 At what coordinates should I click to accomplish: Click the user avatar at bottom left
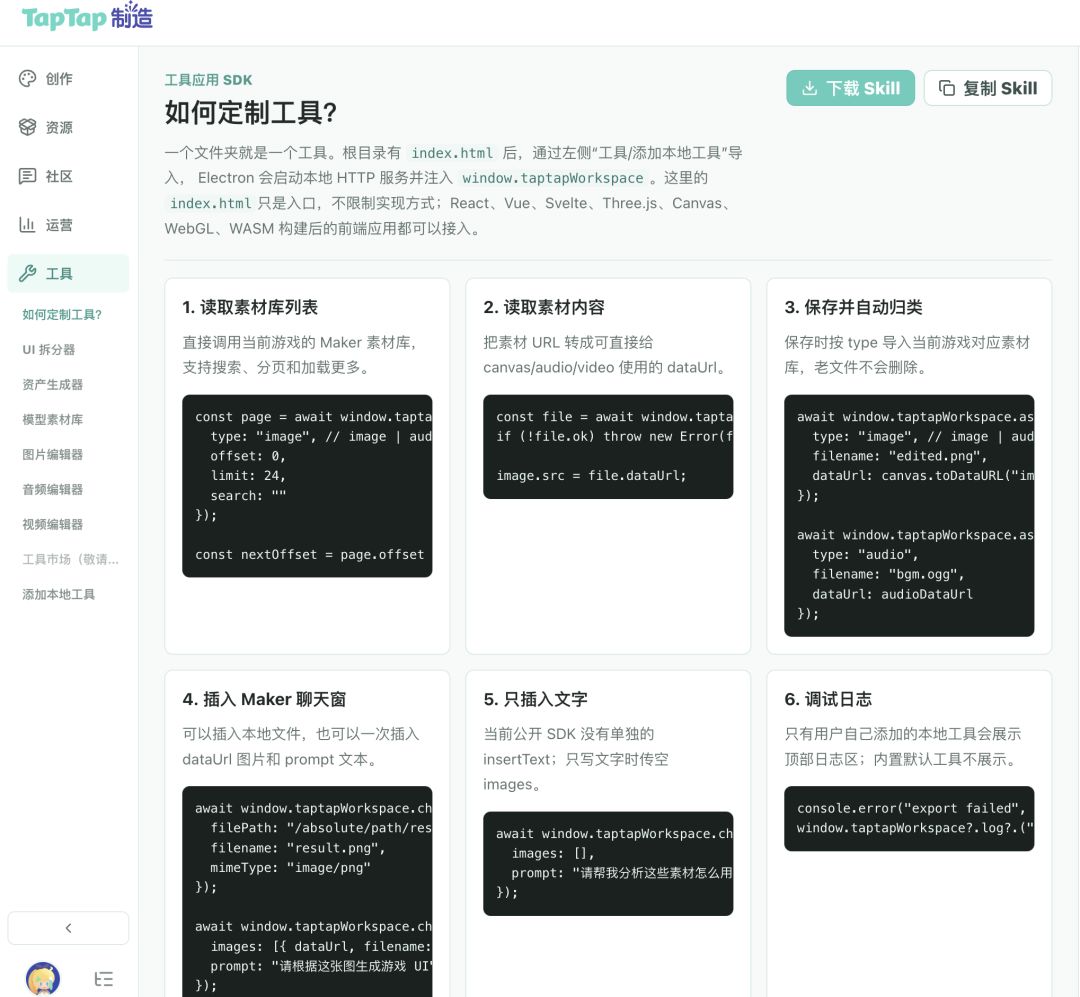(43, 978)
